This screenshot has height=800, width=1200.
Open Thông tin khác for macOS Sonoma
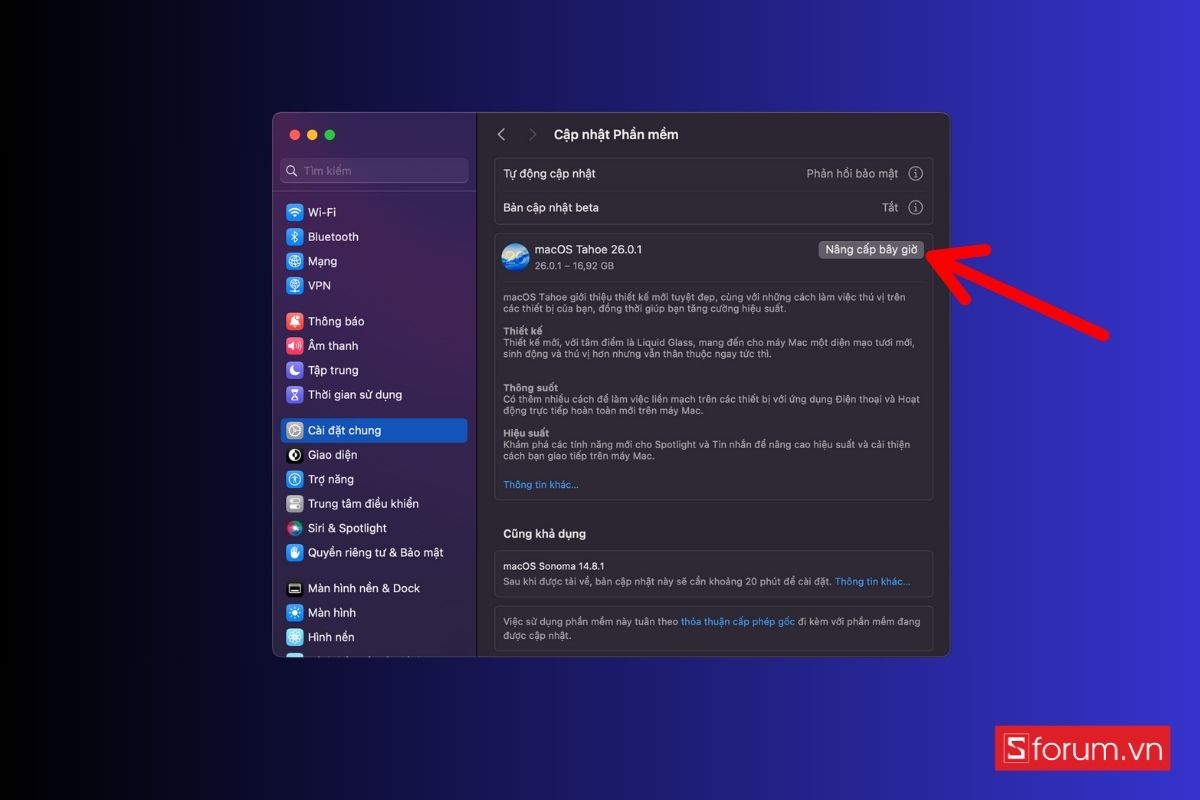872,582
